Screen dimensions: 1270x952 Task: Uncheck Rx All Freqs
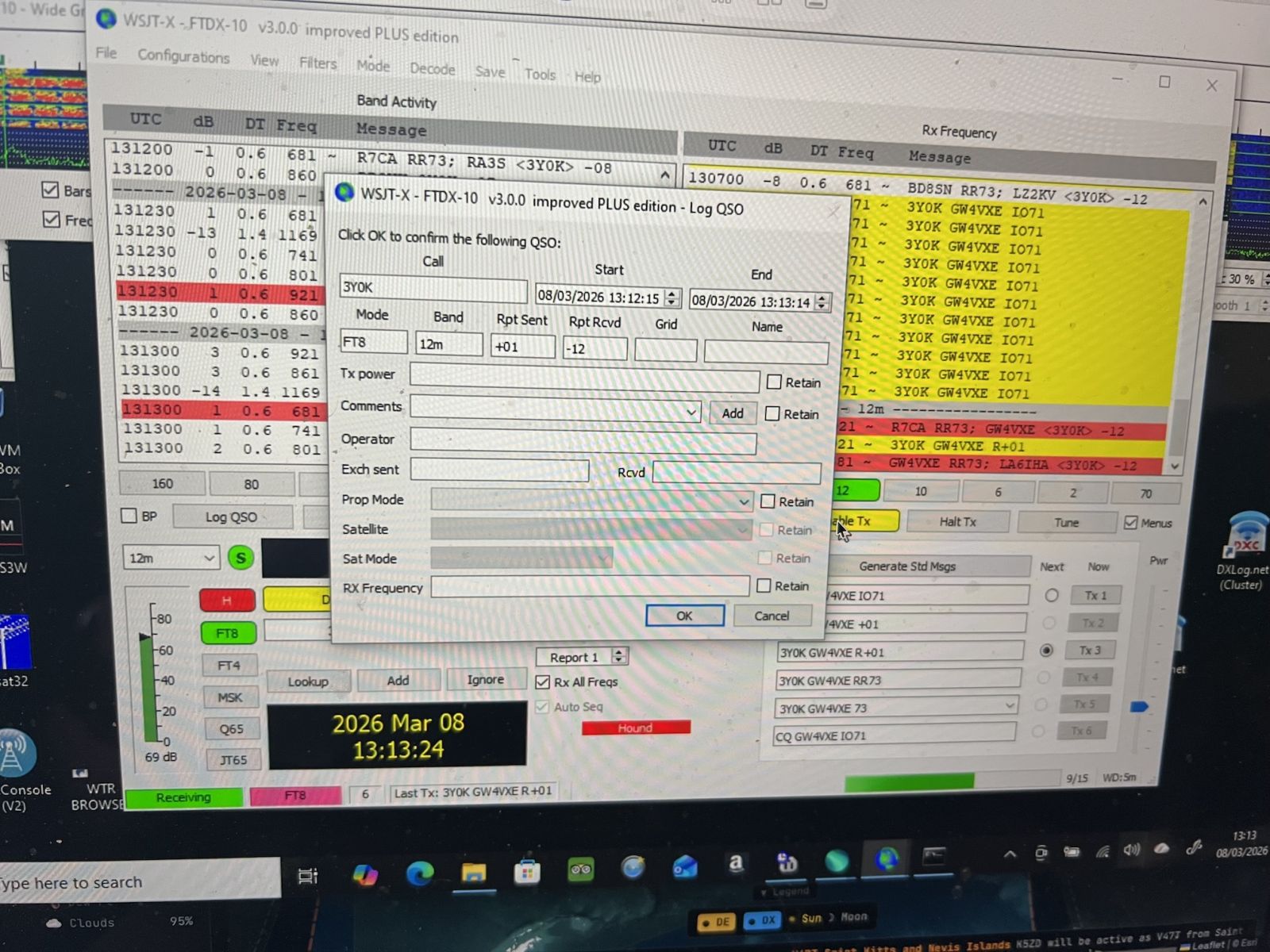[544, 682]
